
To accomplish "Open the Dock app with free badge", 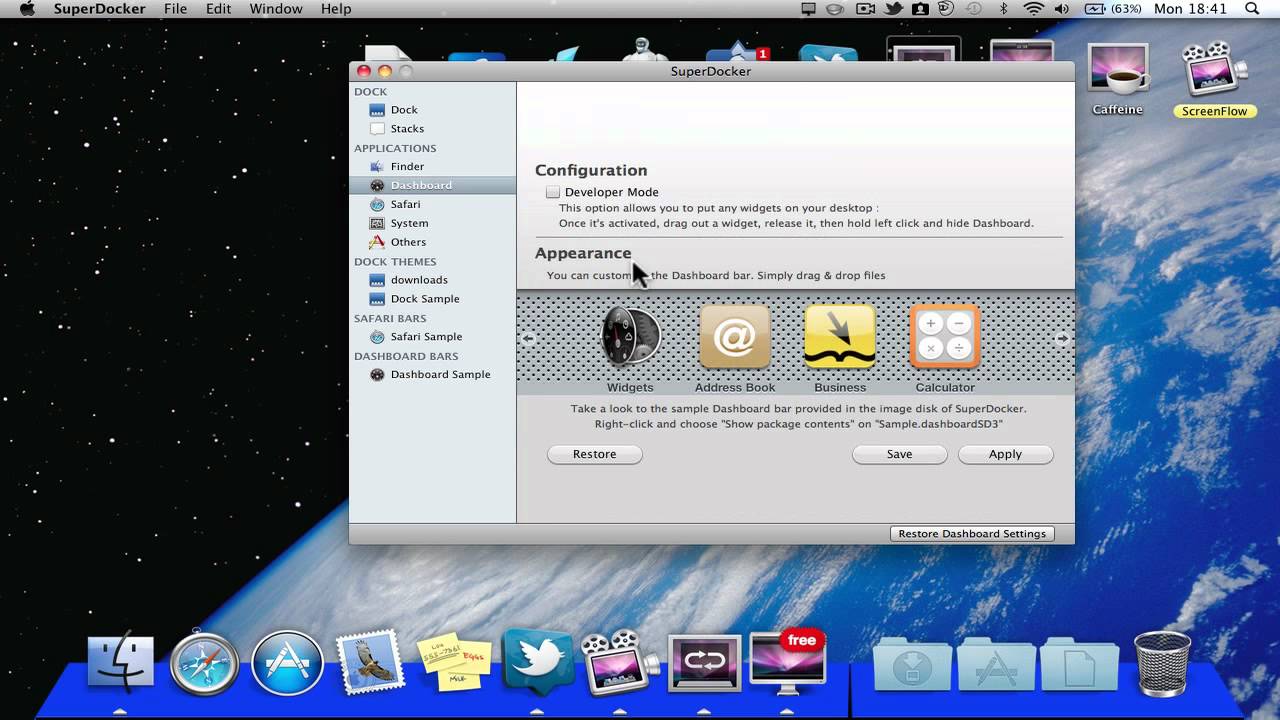I will click(788, 661).
